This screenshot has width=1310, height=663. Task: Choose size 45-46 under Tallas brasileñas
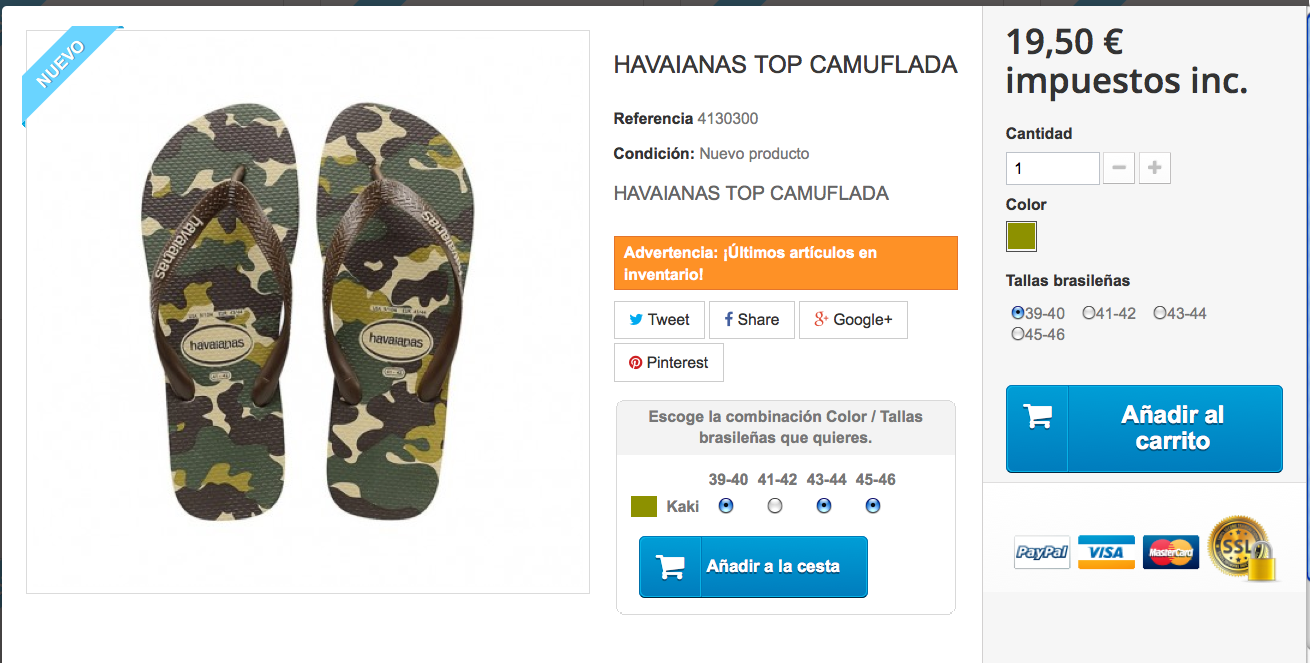1018,334
